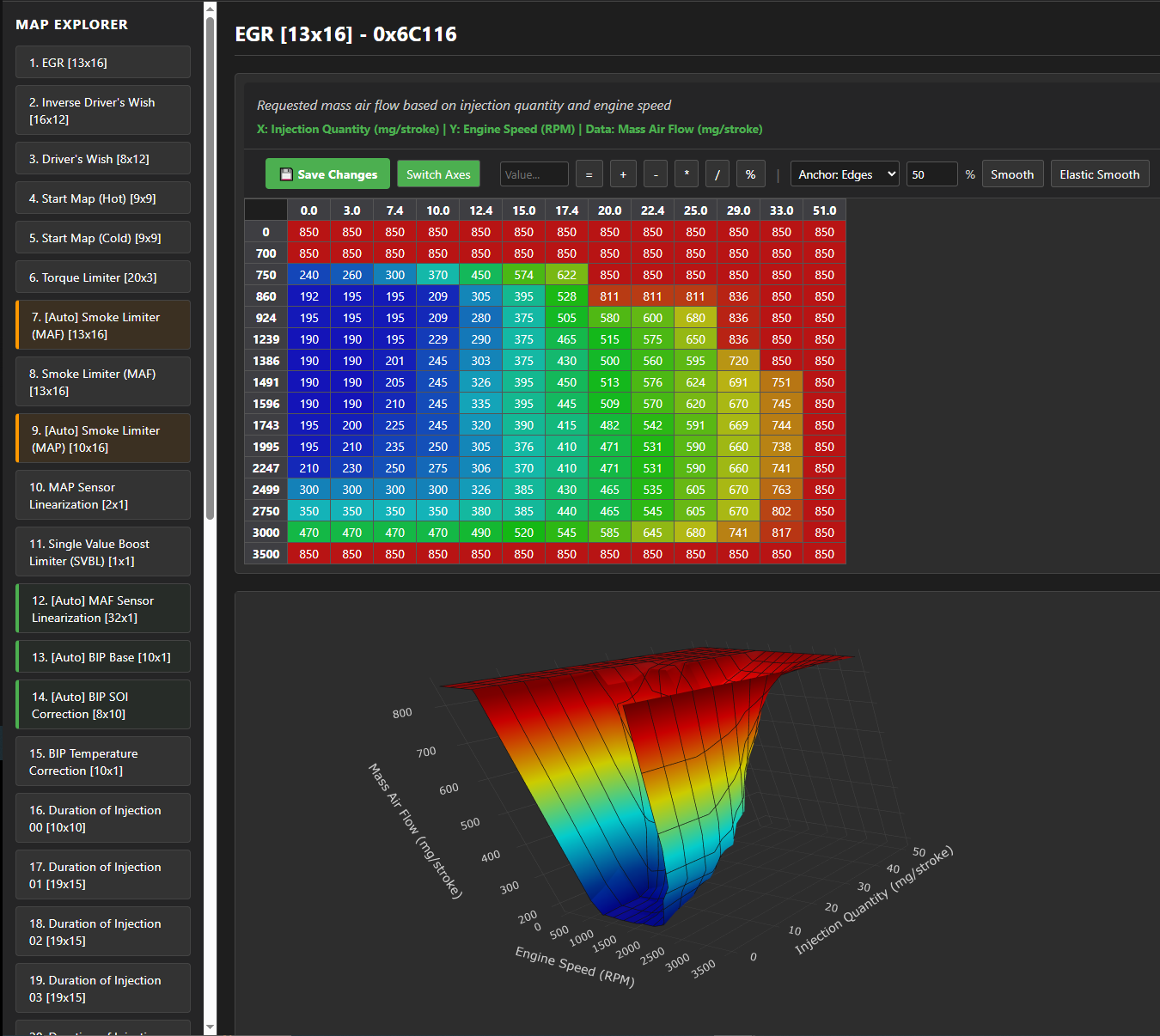This screenshot has width=1160, height=1036.
Task: Open 9. [Auto] Smoke Limiter (MAP)
Action: (103, 438)
